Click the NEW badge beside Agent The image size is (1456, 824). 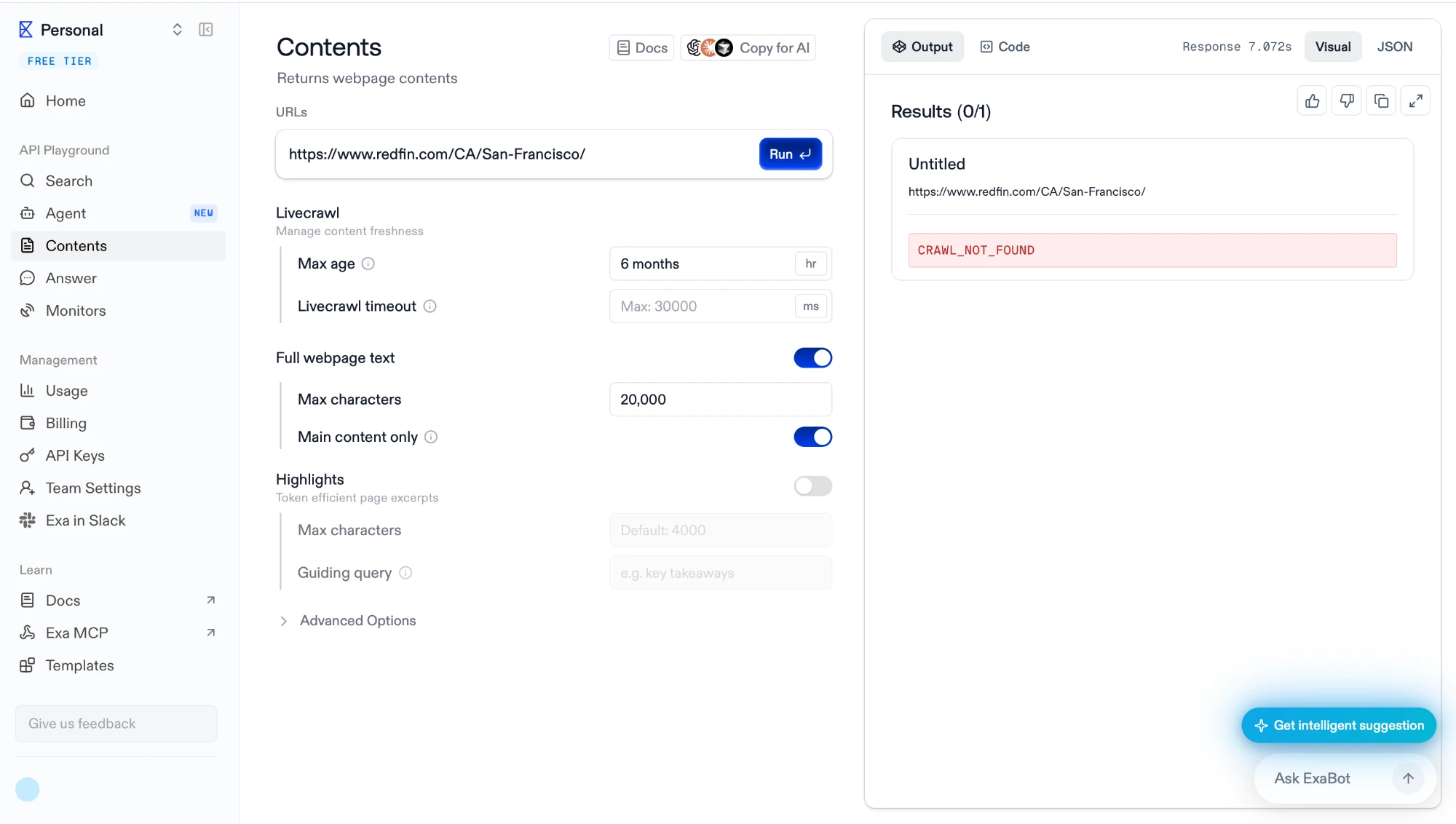204,213
